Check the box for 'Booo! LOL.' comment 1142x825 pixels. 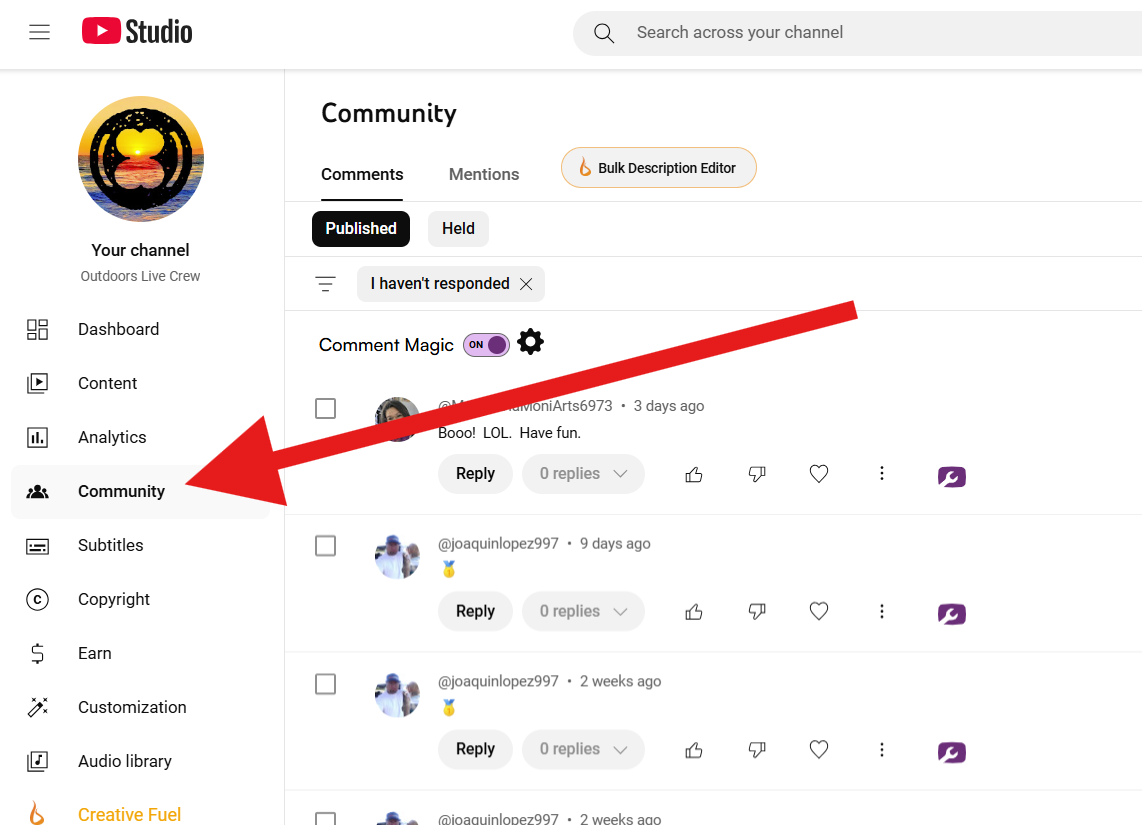(326, 408)
